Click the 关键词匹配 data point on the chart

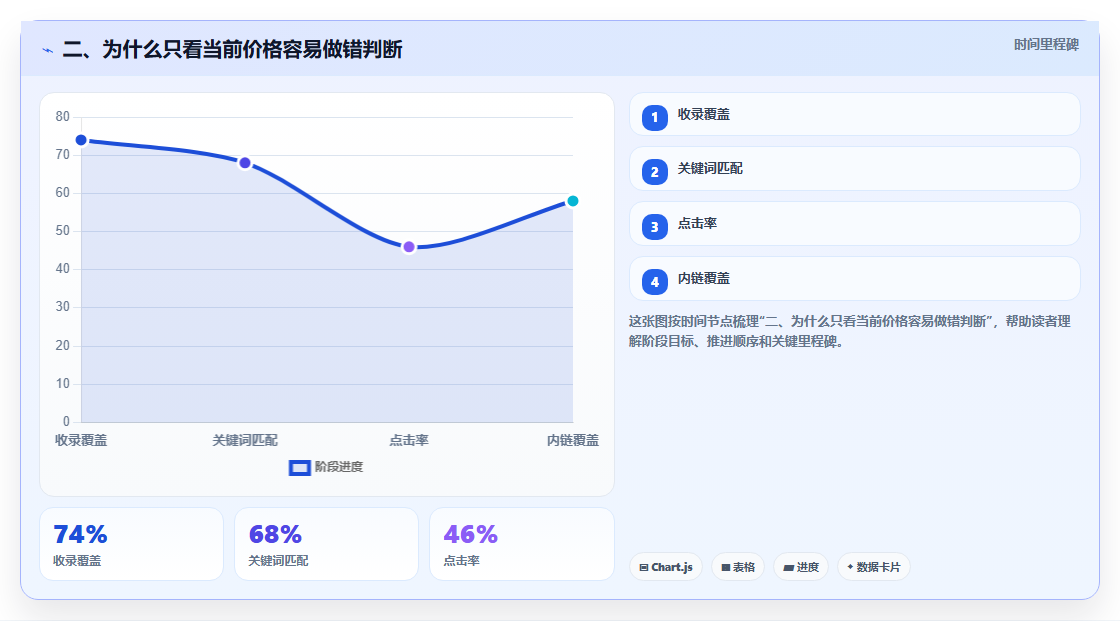245,163
